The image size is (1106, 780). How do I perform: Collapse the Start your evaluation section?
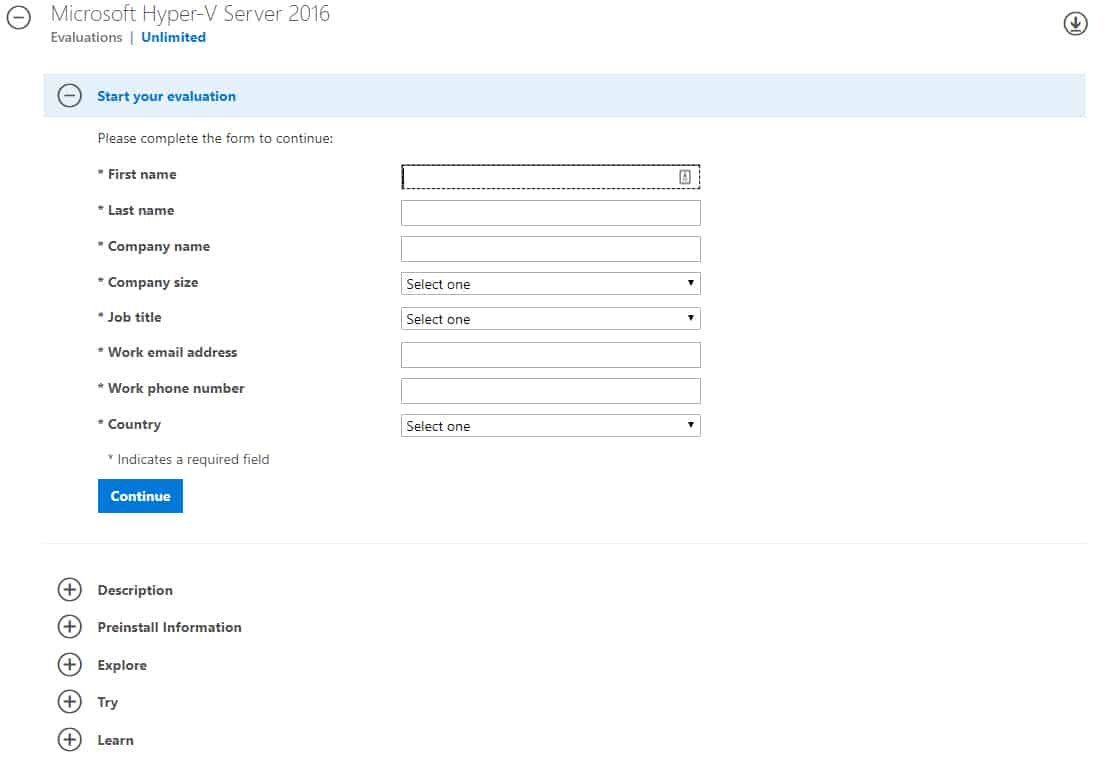tap(70, 95)
